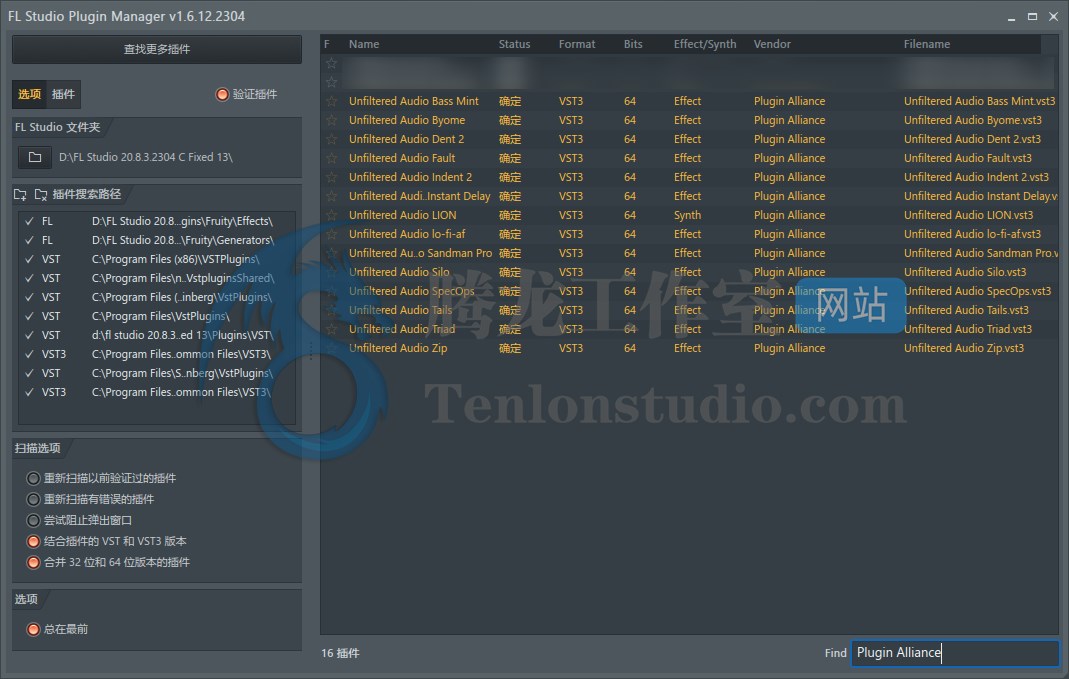Switch to the 插件 tab
Viewport: 1069px width, 679px height.
point(63,94)
